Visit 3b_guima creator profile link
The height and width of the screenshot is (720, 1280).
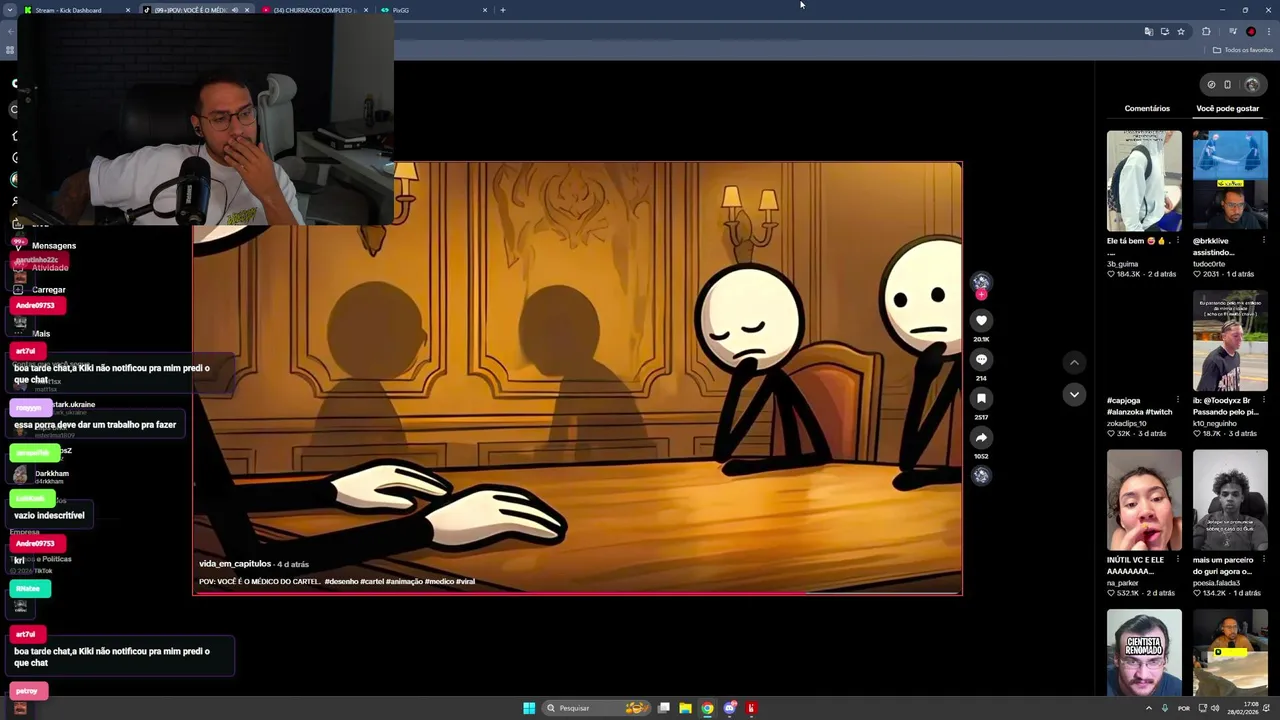pos(1122,264)
